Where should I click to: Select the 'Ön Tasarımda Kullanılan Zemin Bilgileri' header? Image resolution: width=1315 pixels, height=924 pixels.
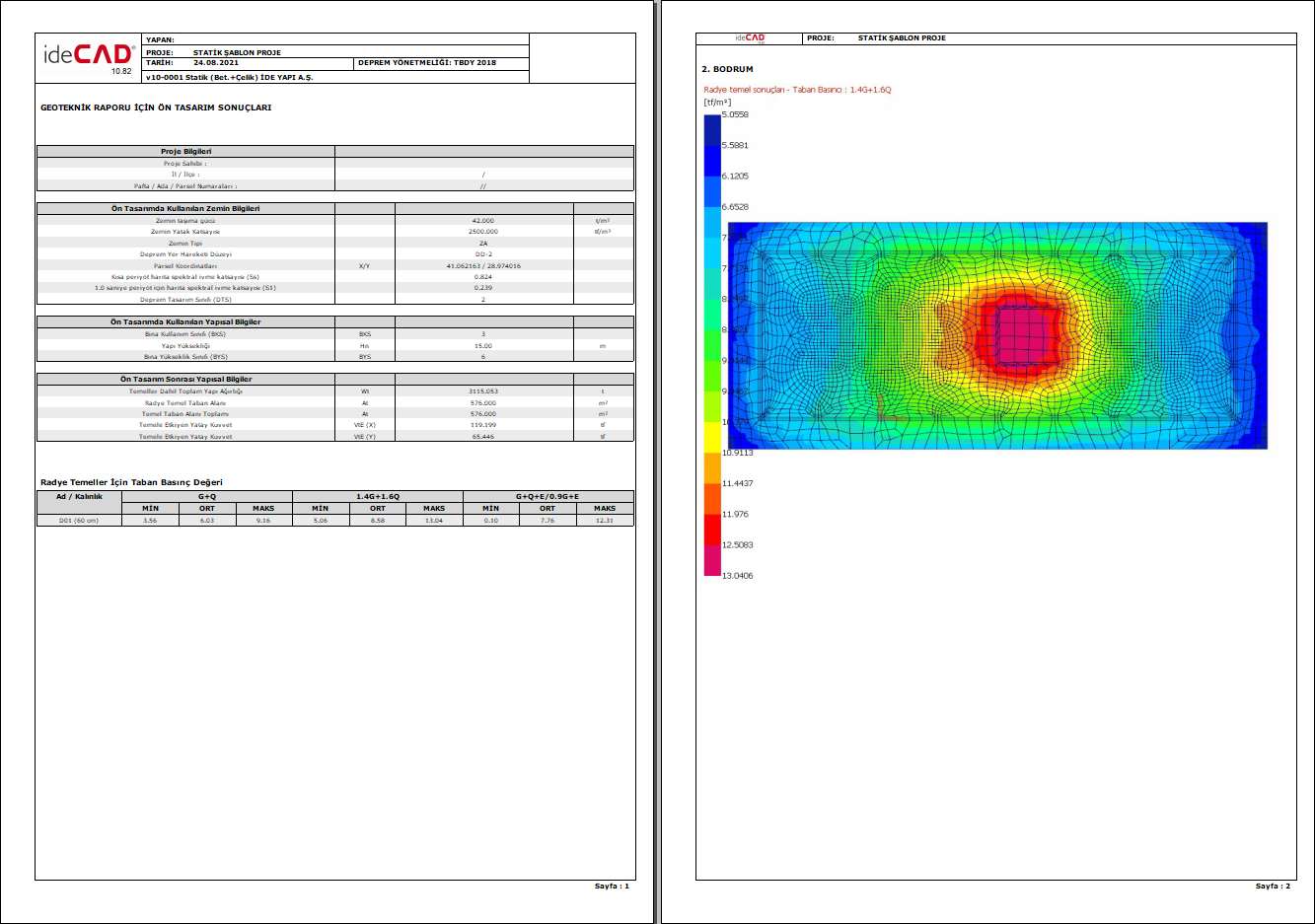click(x=185, y=209)
